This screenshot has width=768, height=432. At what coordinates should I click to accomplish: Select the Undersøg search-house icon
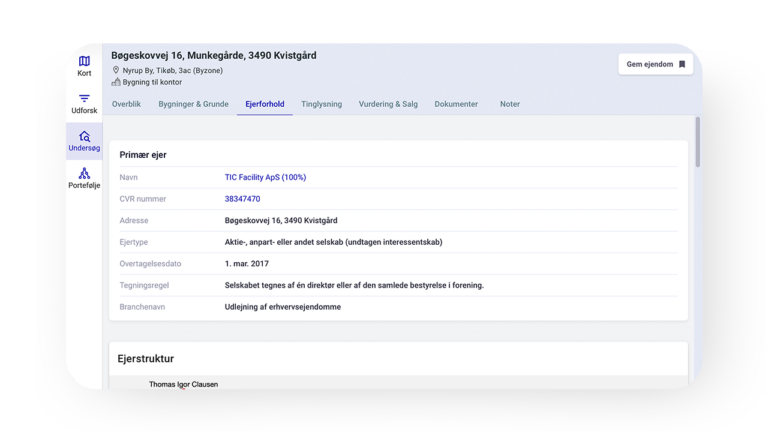[84, 137]
